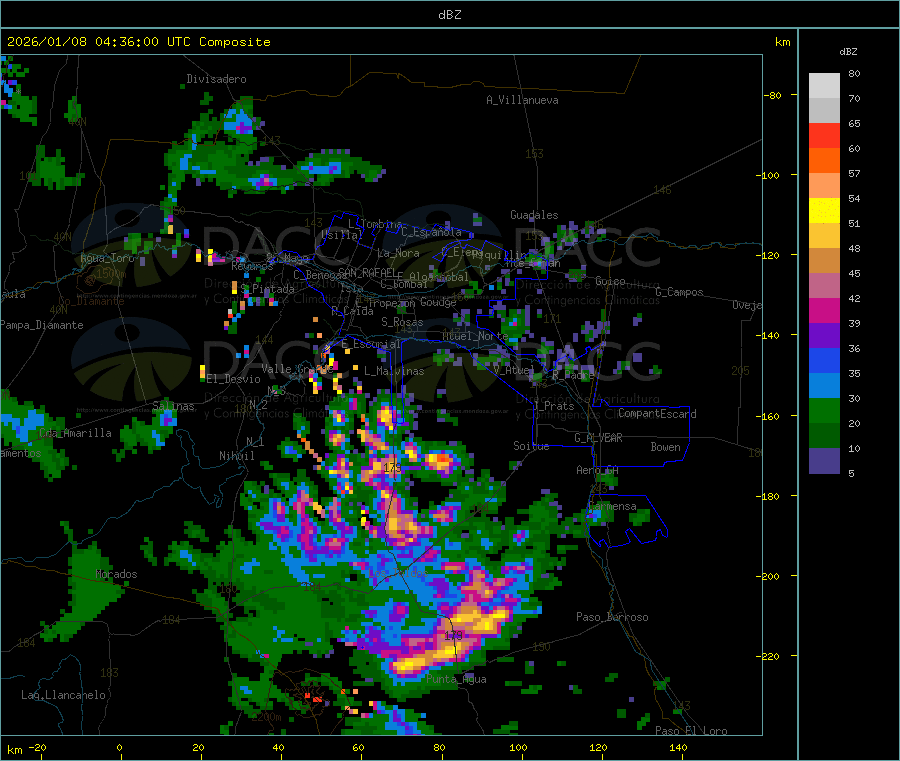Click the 140 tick on the horizontal km axis
Screen dimensions: 900x761
coord(678,747)
